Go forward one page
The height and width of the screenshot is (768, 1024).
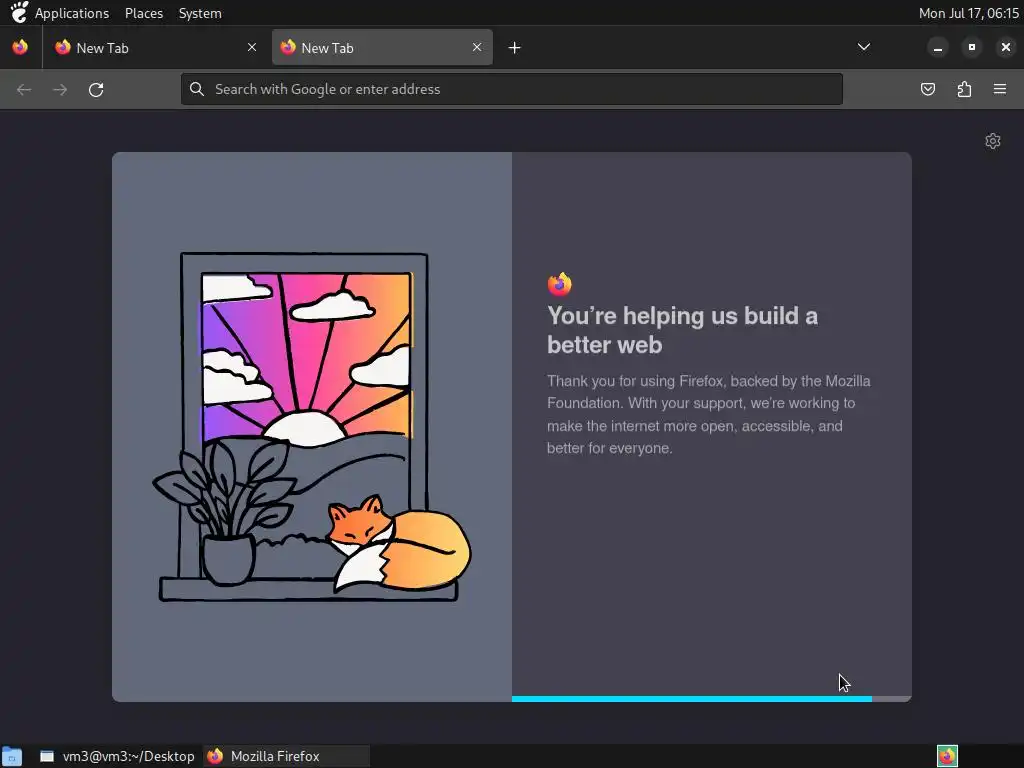[x=60, y=89]
